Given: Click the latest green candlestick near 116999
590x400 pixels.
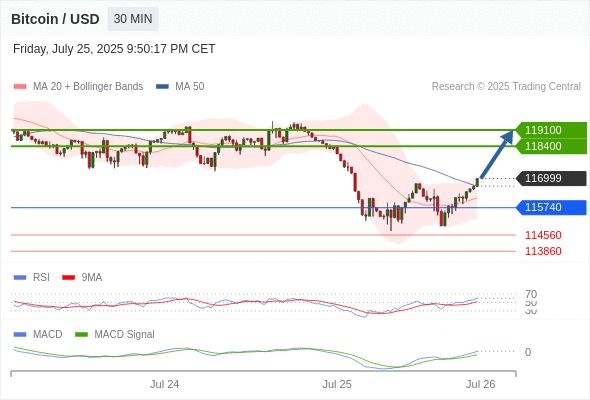Looking at the screenshot, I should tap(477, 182).
